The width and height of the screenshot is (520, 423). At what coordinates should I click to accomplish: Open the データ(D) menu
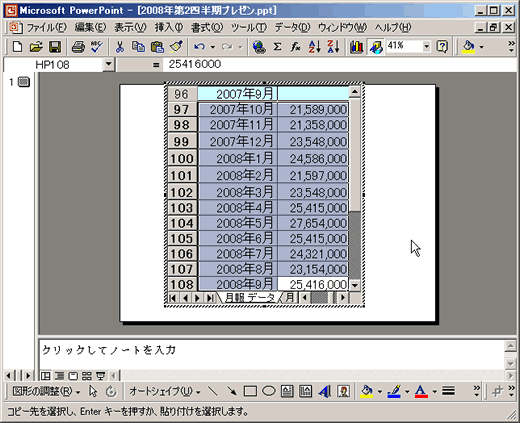tap(292, 27)
